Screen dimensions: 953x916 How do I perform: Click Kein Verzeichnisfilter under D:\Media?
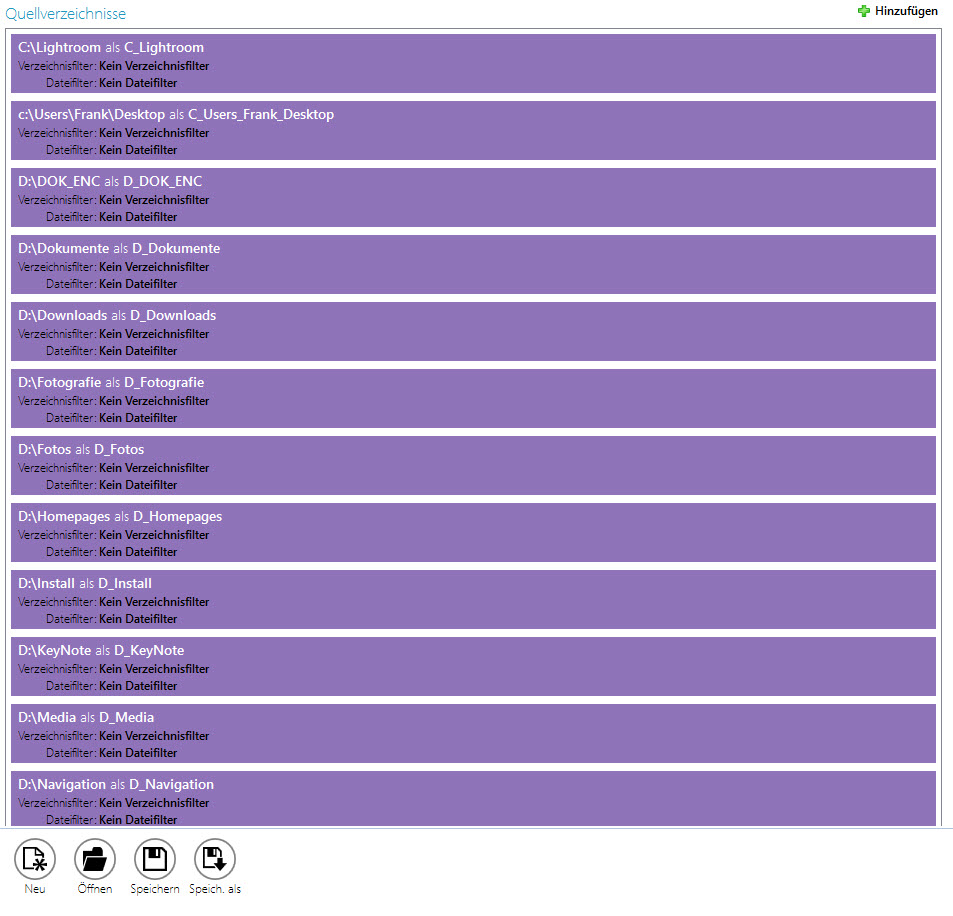point(154,736)
